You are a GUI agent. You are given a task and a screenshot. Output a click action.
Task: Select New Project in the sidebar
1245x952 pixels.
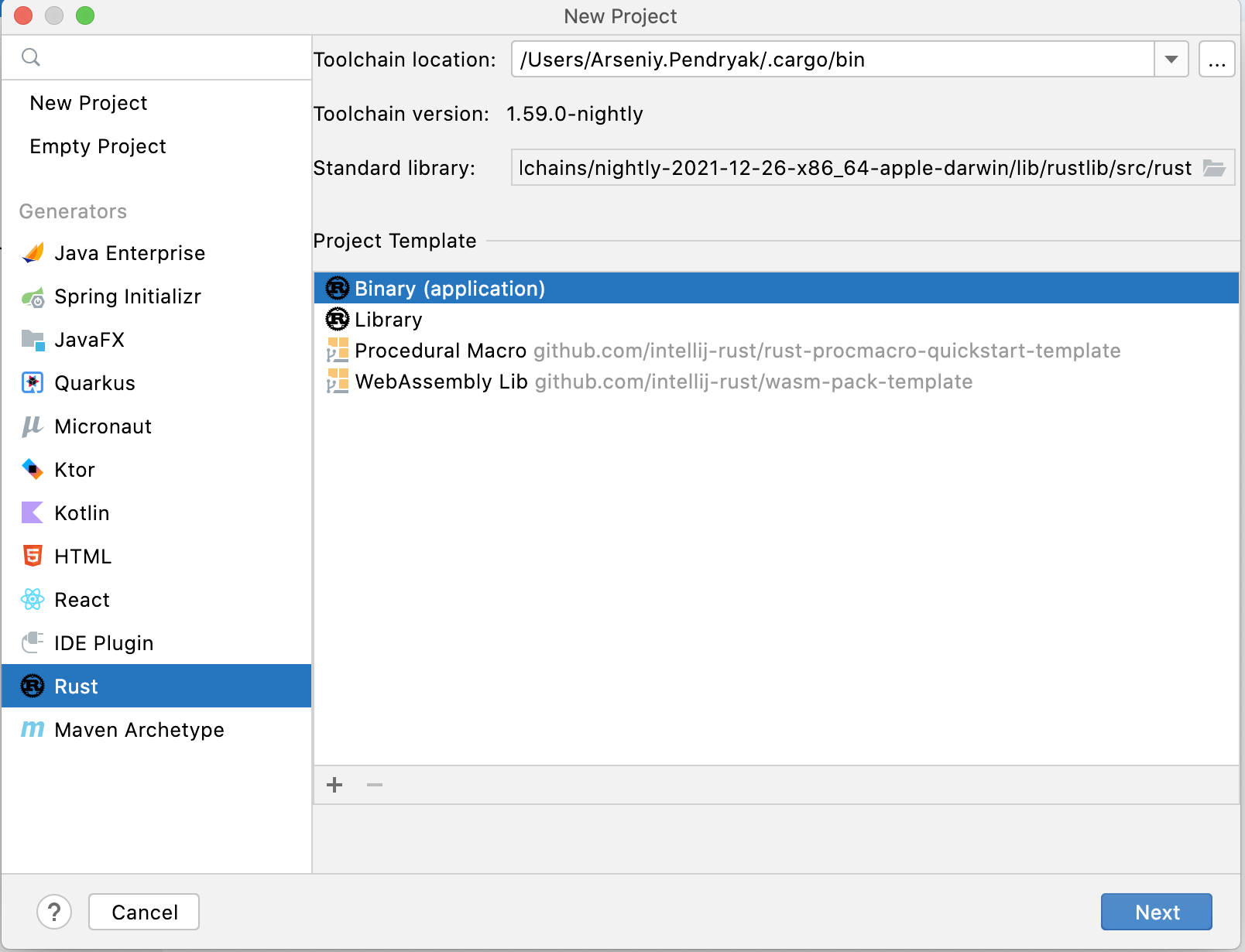pyautogui.click(x=156, y=103)
